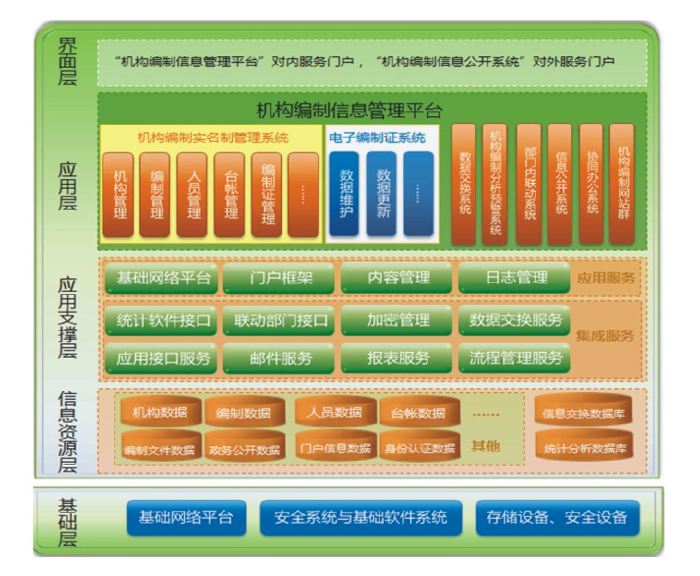
Task: Select the 电子编制证系统 header
Action: pos(377,137)
